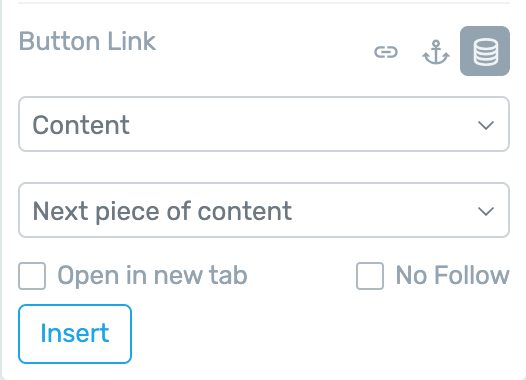Click the Content text in first dropdown
Screen dimensions: 526x380
81,125
